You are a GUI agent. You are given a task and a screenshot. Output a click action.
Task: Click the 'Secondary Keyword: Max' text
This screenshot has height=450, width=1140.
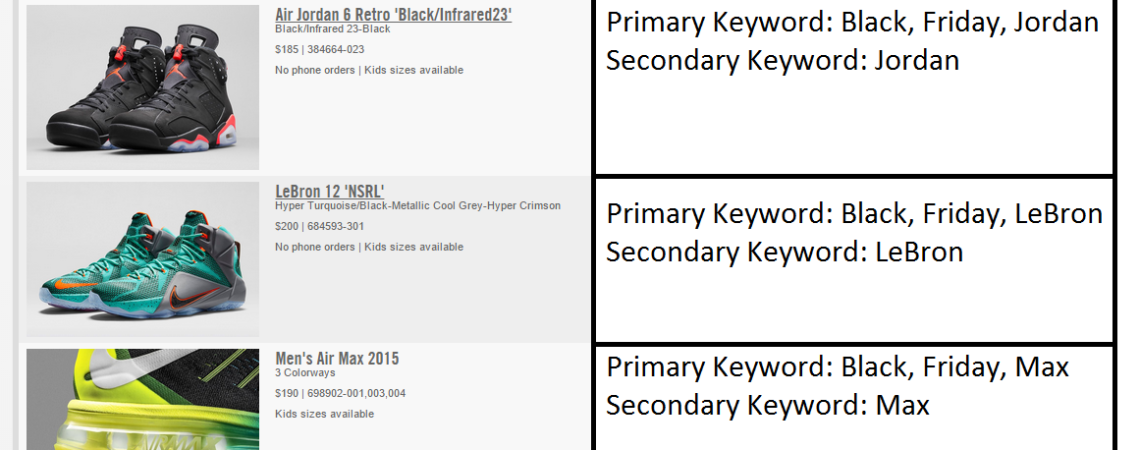pyautogui.click(x=767, y=405)
